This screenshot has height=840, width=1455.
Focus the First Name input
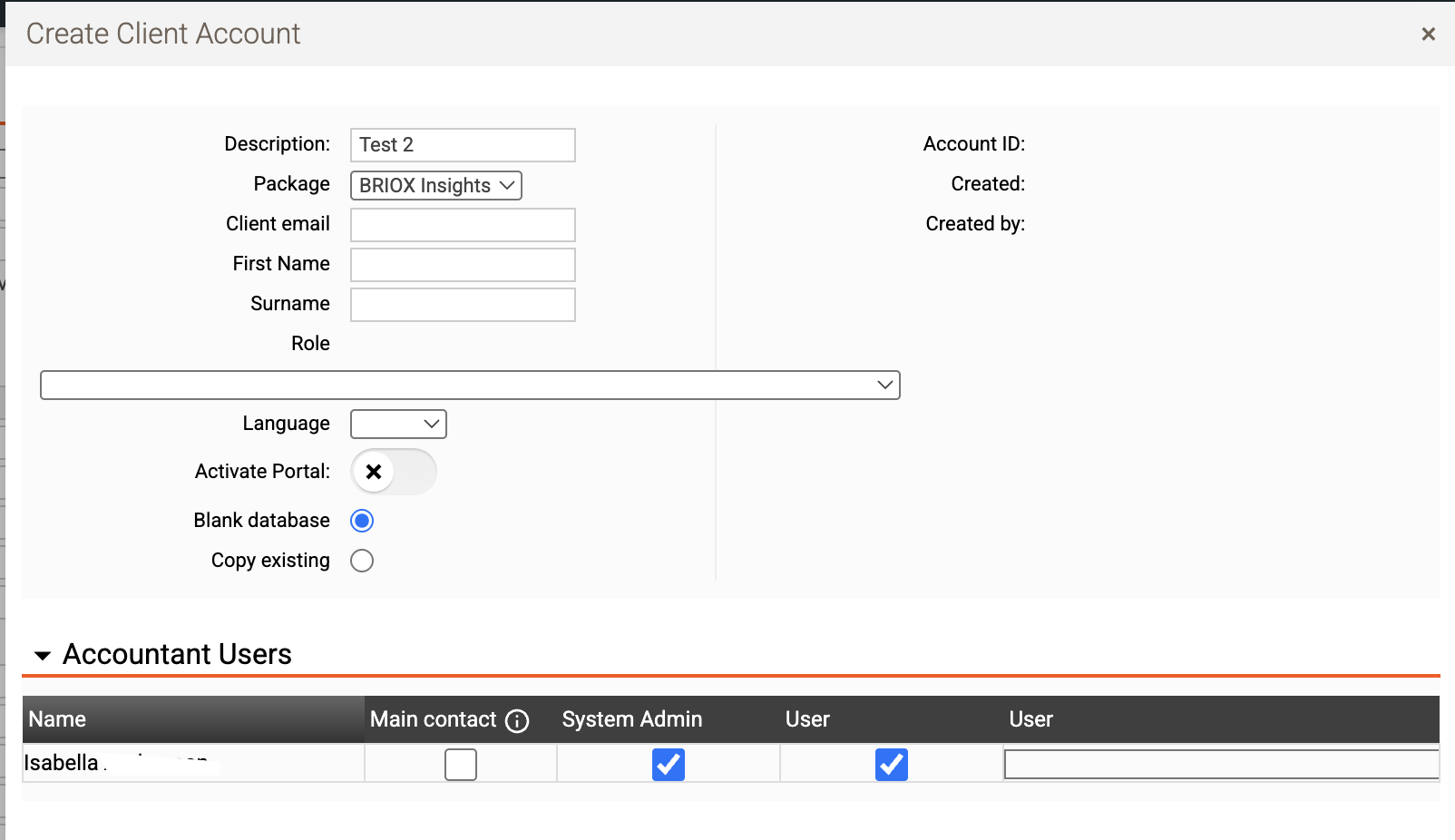463,265
